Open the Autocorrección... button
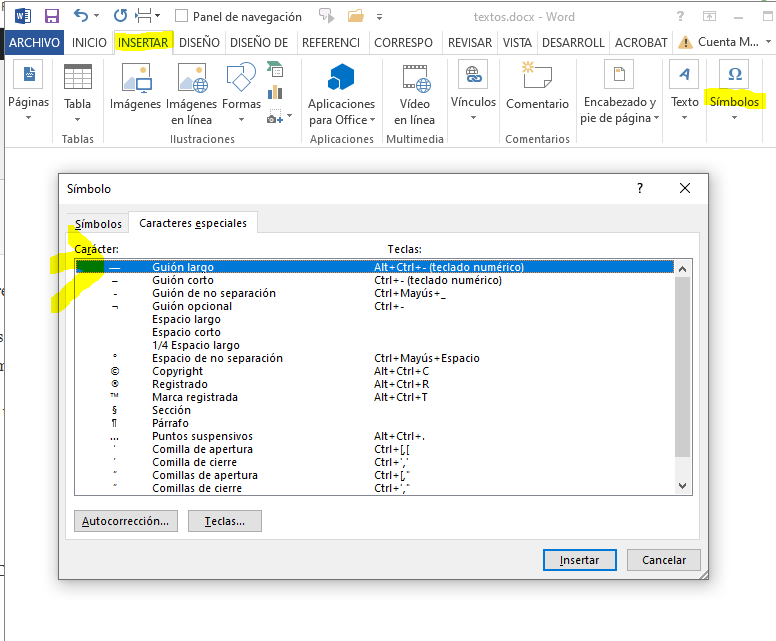This screenshot has width=776, height=641. click(126, 521)
